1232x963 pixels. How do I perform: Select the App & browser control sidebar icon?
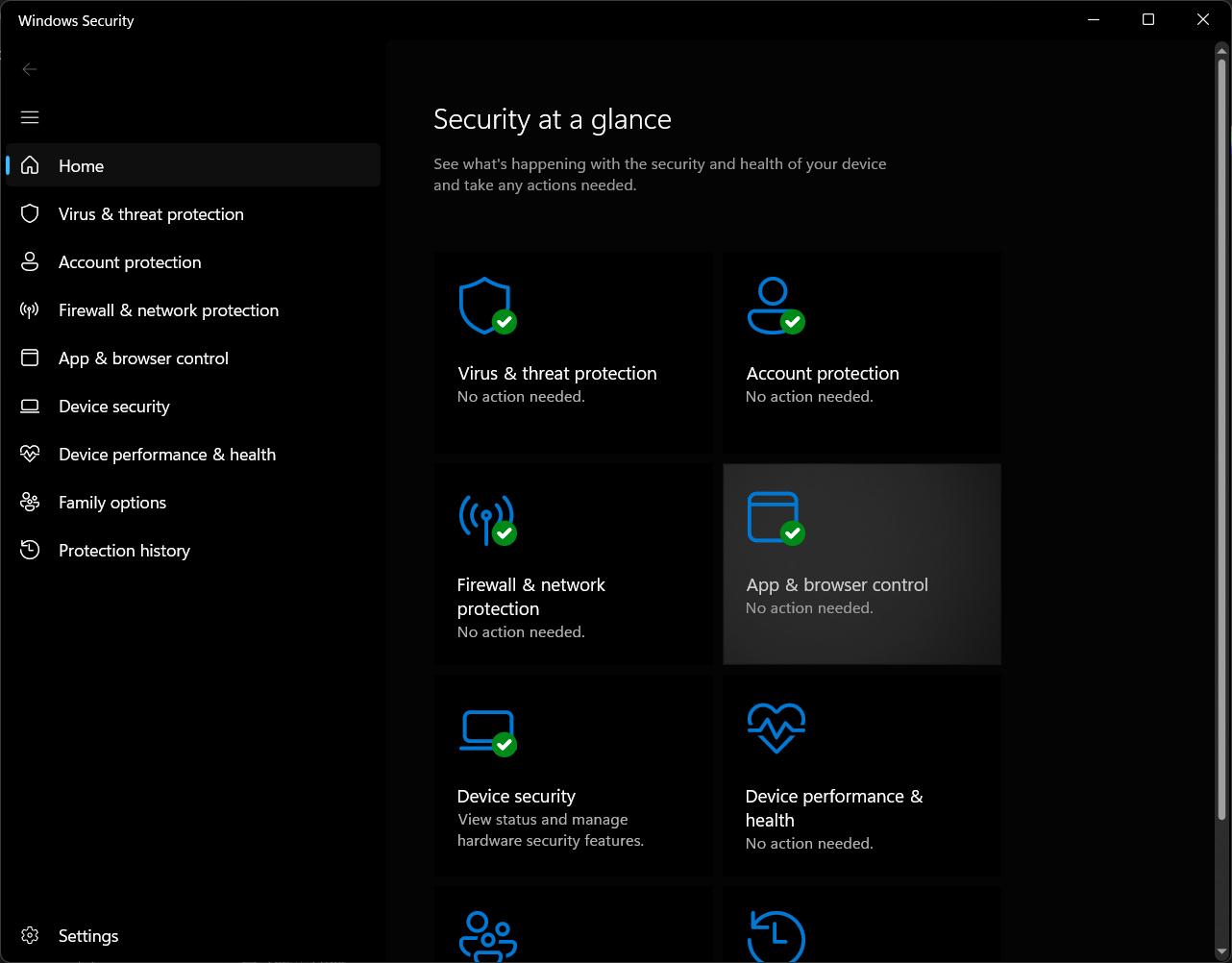tap(30, 358)
